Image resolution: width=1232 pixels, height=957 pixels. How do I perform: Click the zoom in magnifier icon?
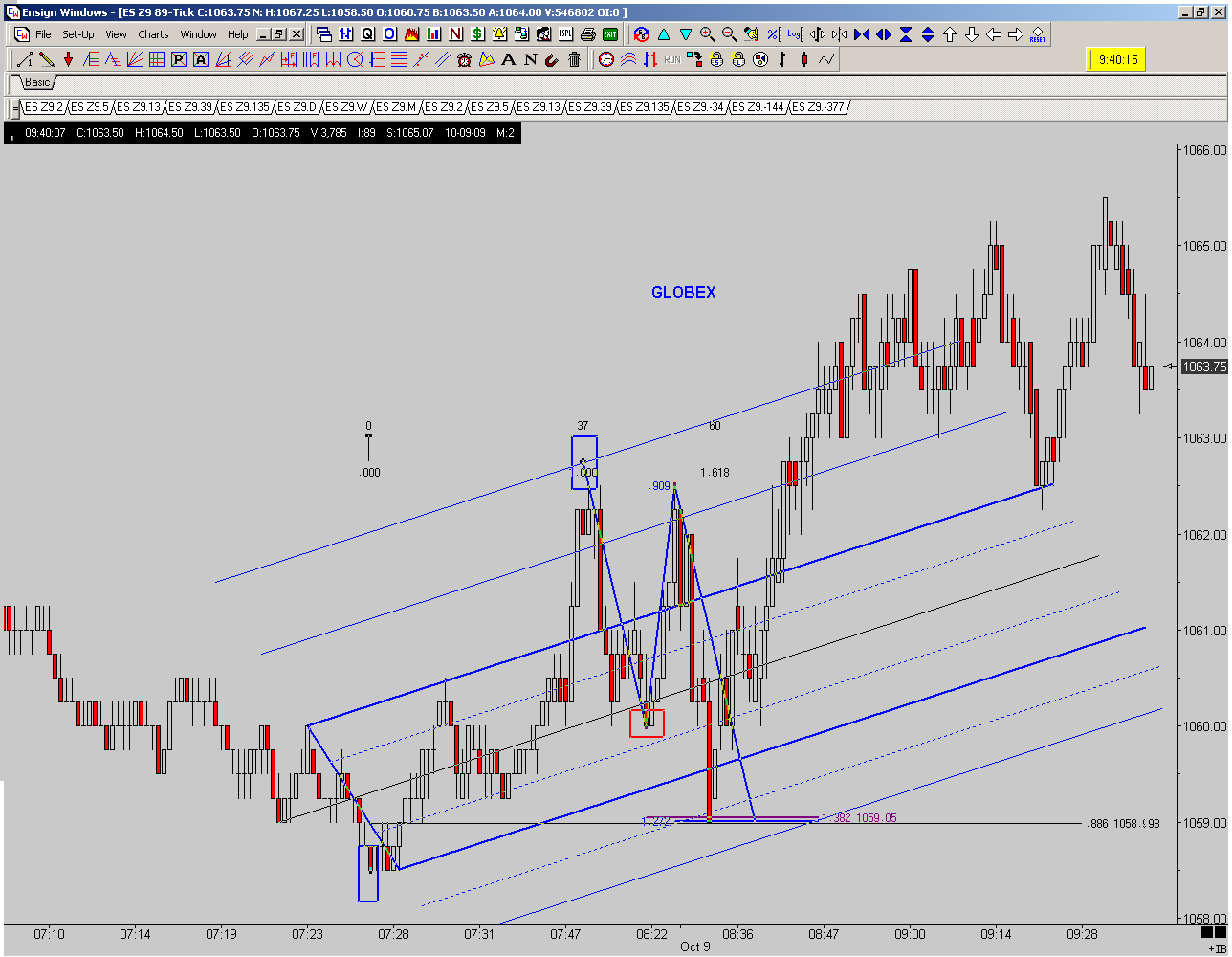point(708,34)
